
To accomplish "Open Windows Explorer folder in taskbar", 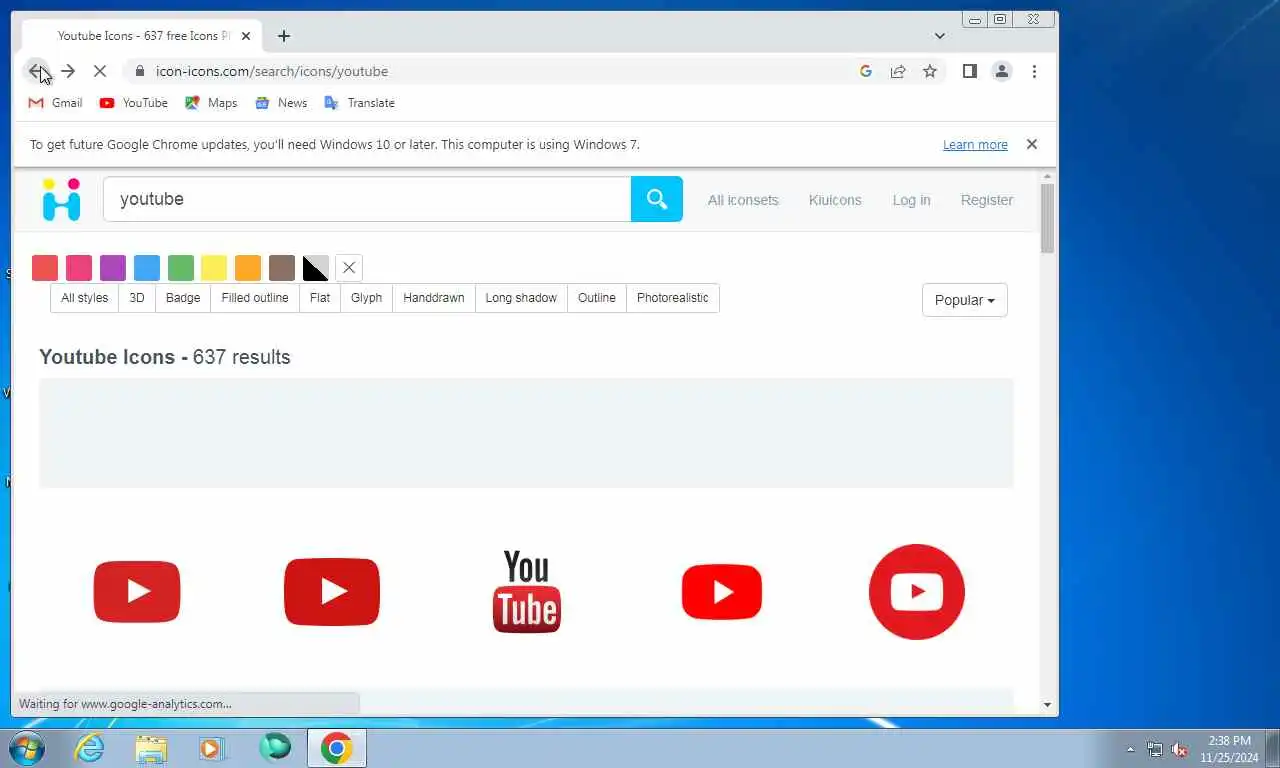I will (x=151, y=748).
